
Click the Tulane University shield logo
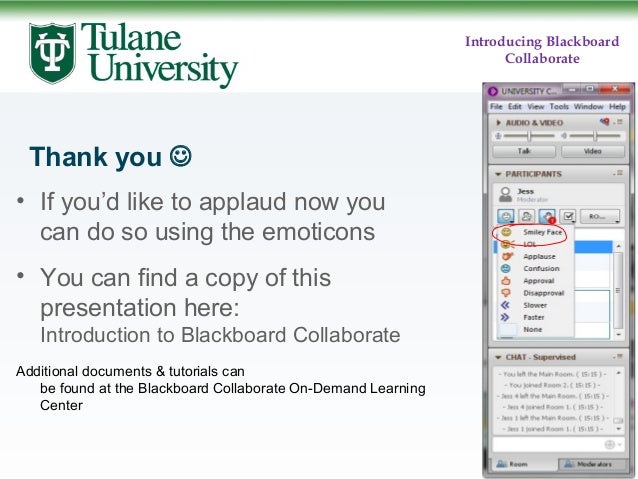coord(52,53)
